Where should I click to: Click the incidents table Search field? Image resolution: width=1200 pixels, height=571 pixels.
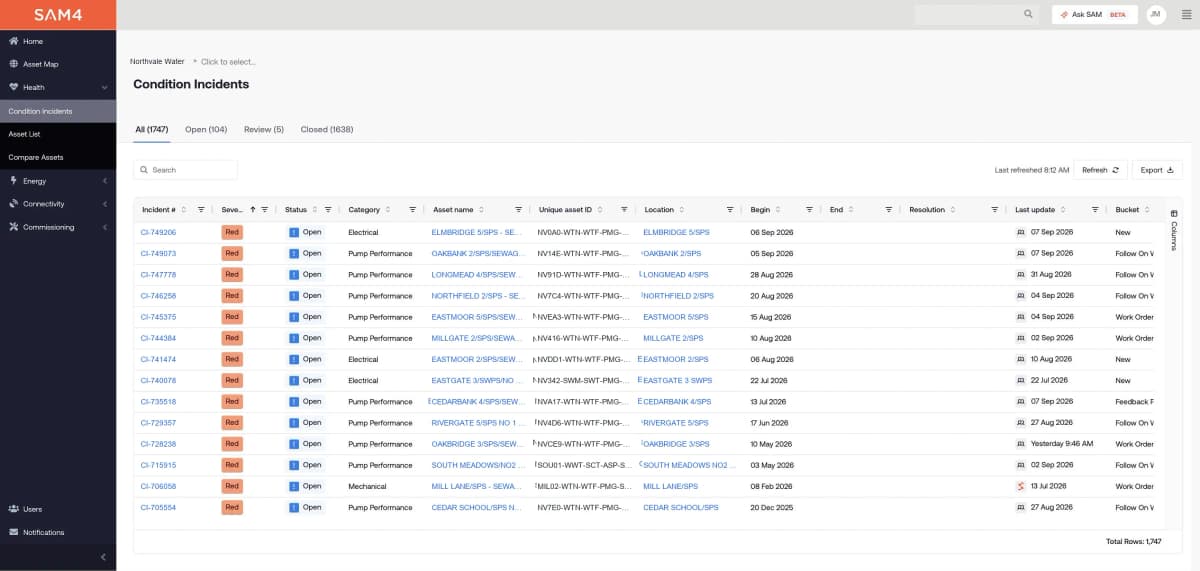point(186,170)
